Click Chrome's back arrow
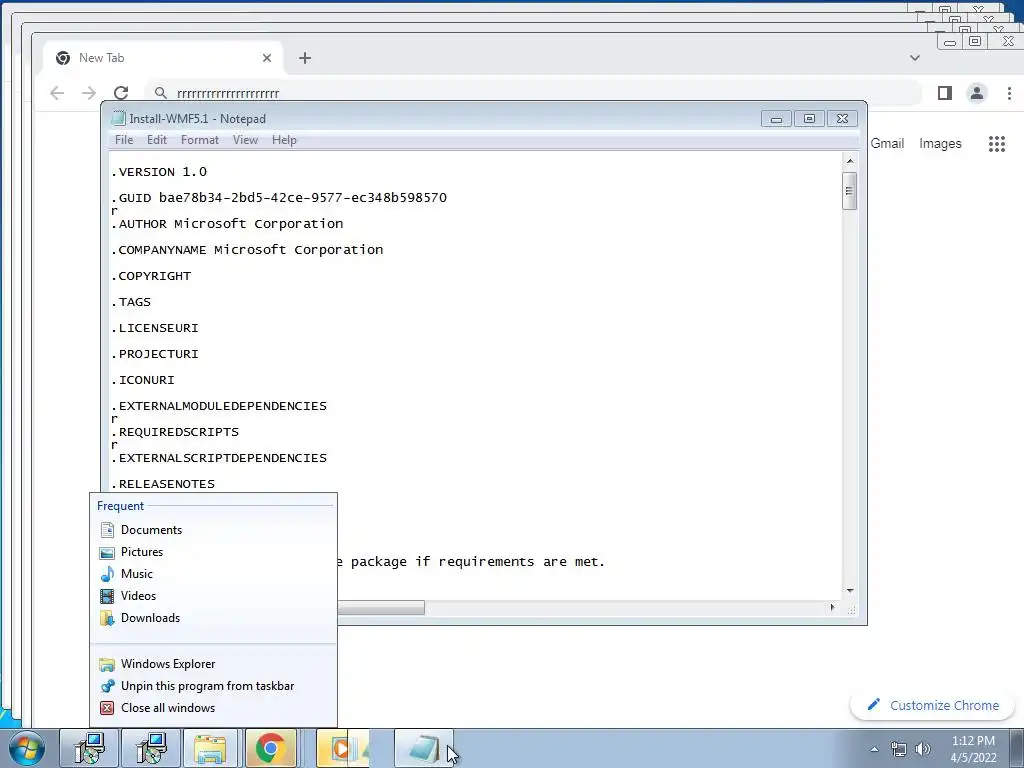Image resolution: width=1024 pixels, height=768 pixels. click(x=57, y=93)
